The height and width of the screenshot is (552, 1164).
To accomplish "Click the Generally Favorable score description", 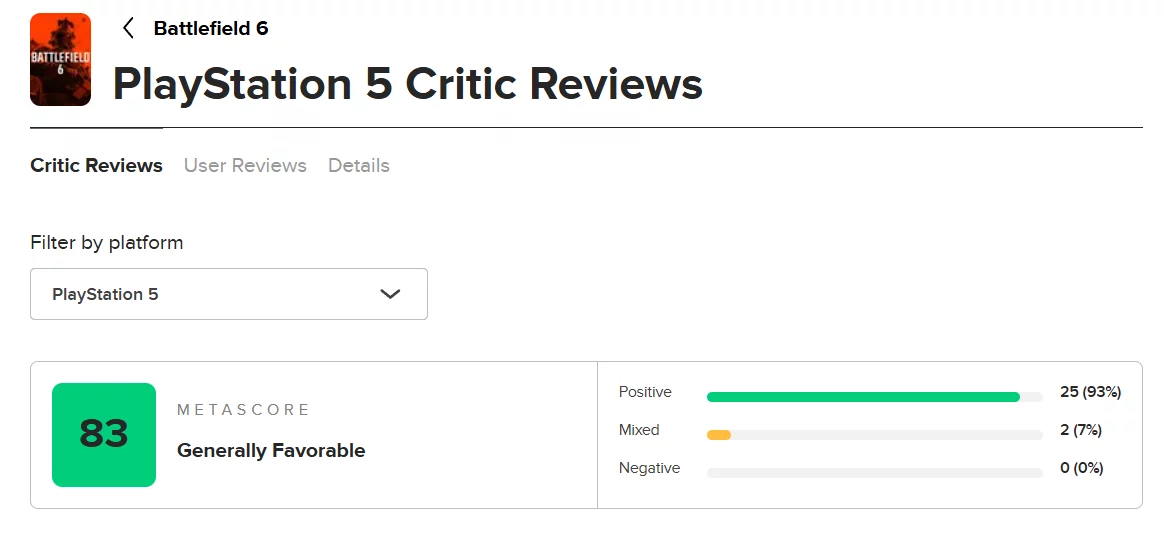I will (x=271, y=451).
